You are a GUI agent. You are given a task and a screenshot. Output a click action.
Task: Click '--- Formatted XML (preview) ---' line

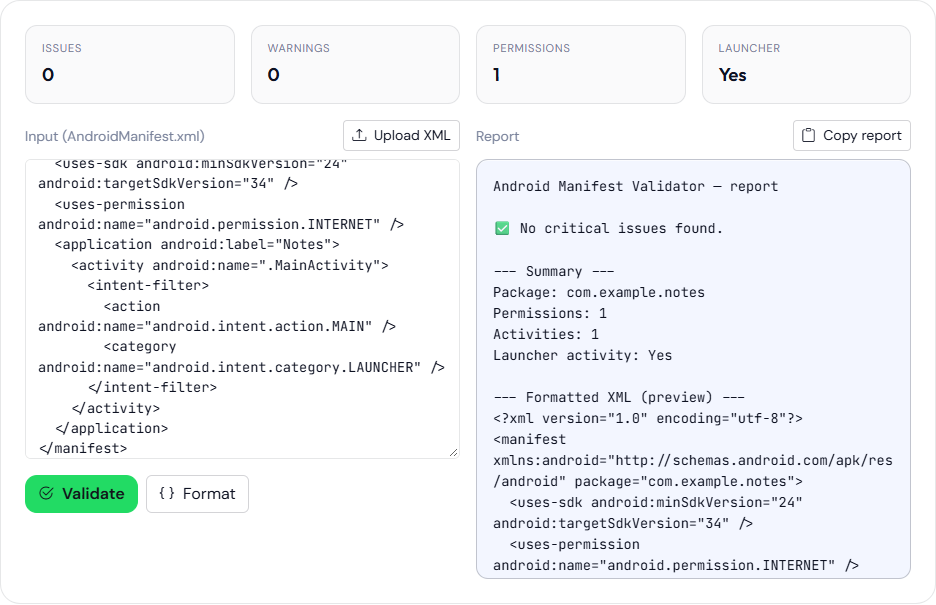click(x=619, y=397)
